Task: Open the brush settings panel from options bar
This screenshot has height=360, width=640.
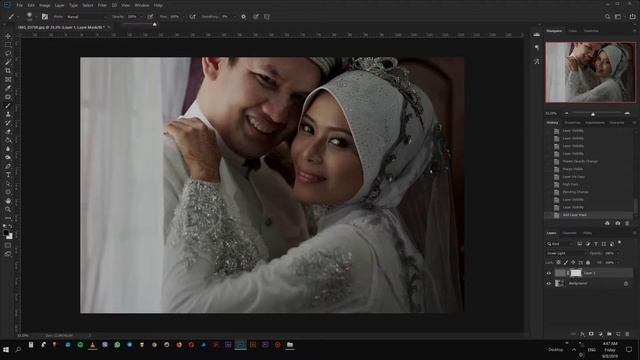Action: click(x=44, y=17)
